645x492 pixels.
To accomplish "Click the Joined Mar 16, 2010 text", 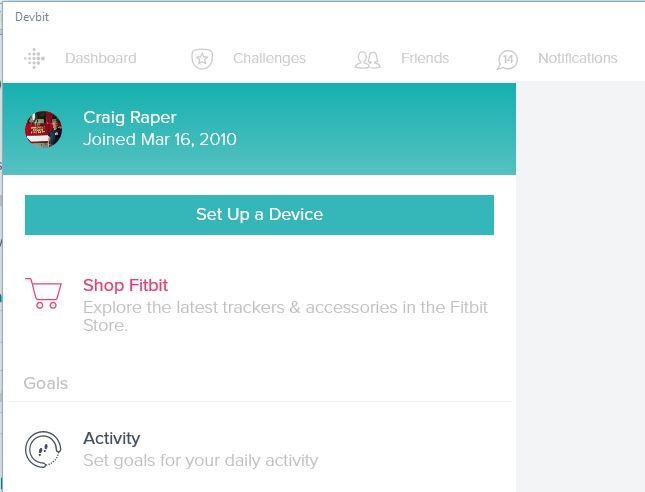I will click(x=160, y=139).
